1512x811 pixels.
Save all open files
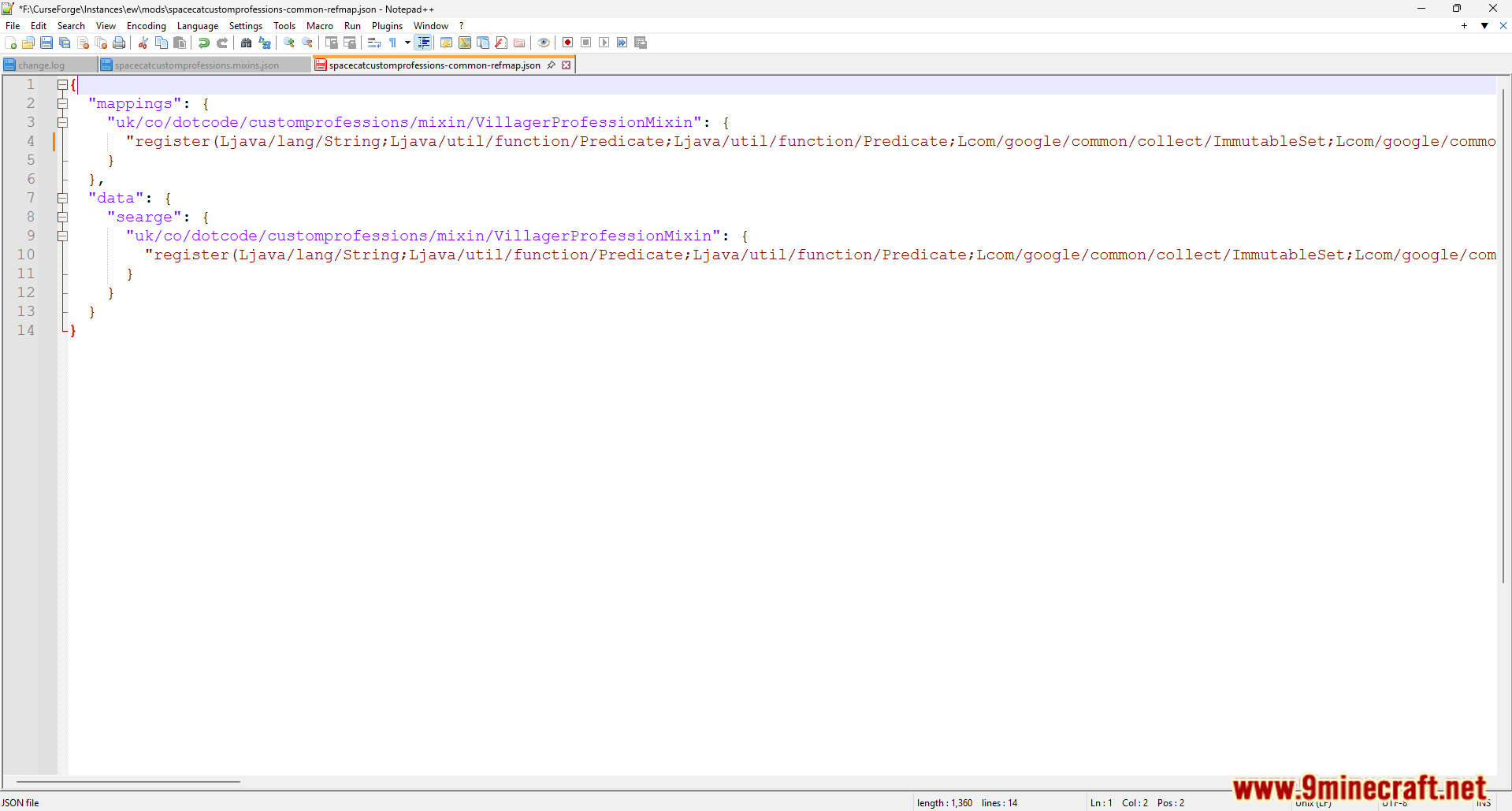(65, 43)
